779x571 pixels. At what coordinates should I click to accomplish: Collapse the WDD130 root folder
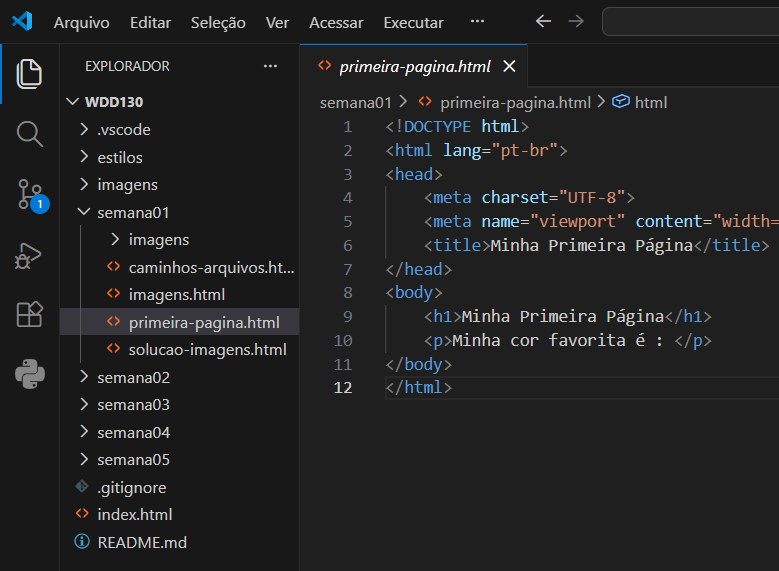point(180,102)
